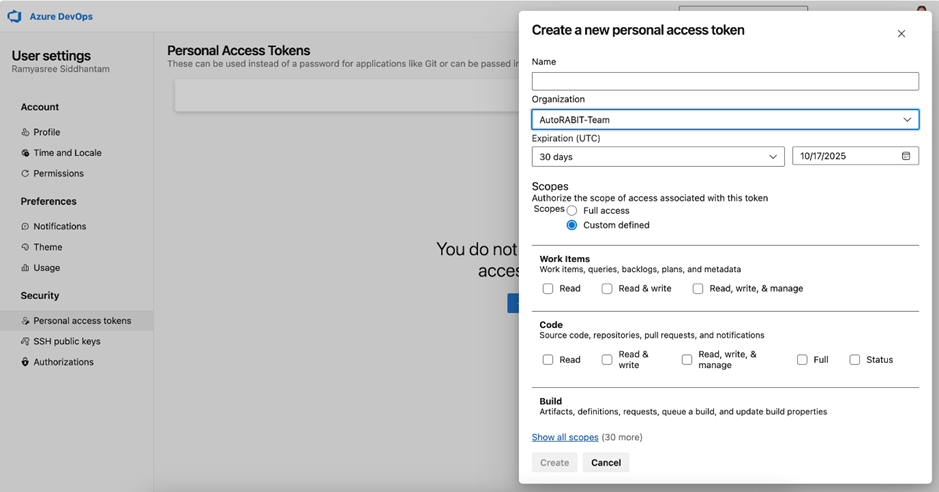939x492 pixels.
Task: Select the Full access radio button
Action: [x=572, y=211]
